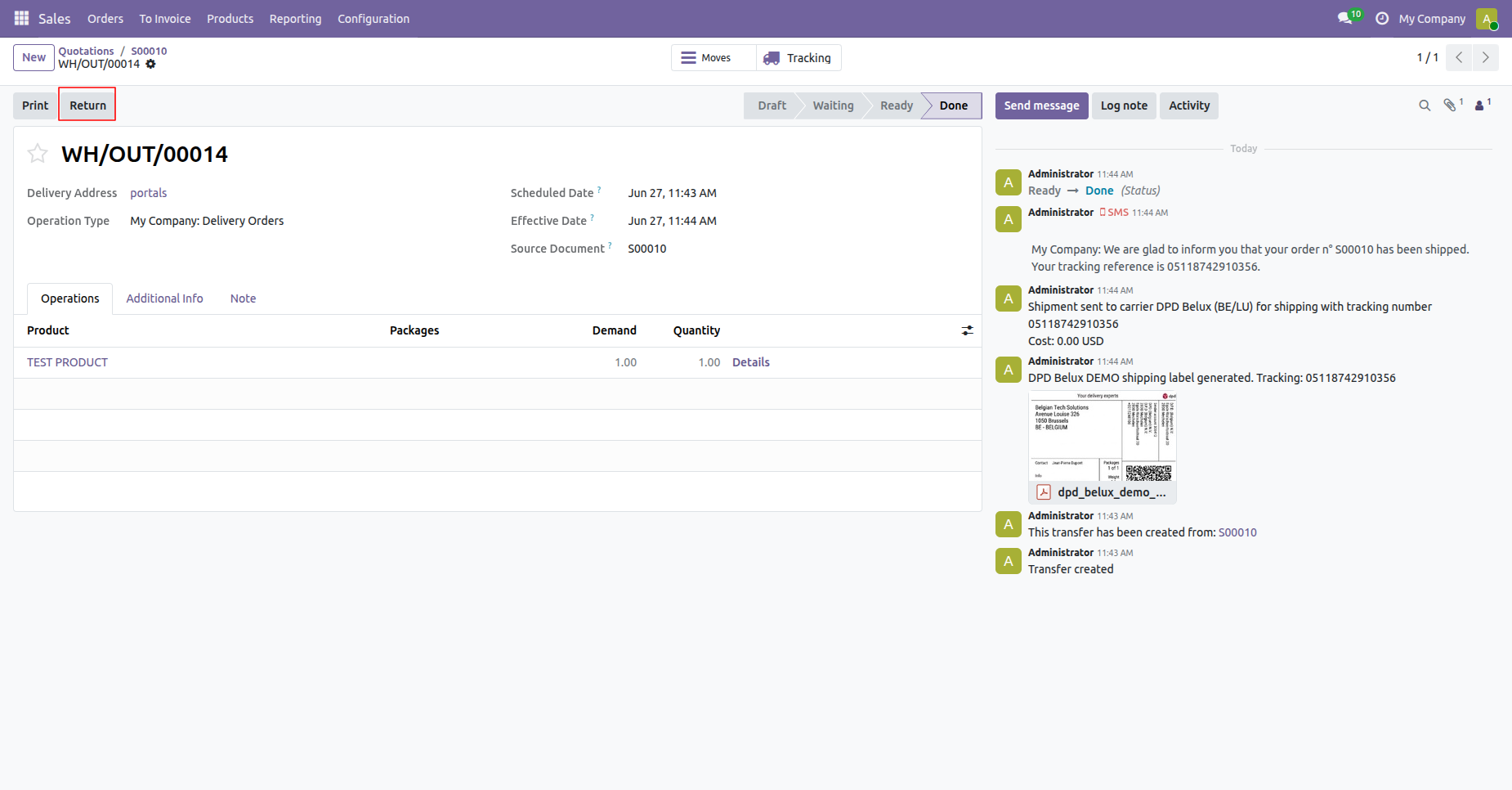Open the Tracking smart button
1512x790 pixels.
(x=798, y=57)
